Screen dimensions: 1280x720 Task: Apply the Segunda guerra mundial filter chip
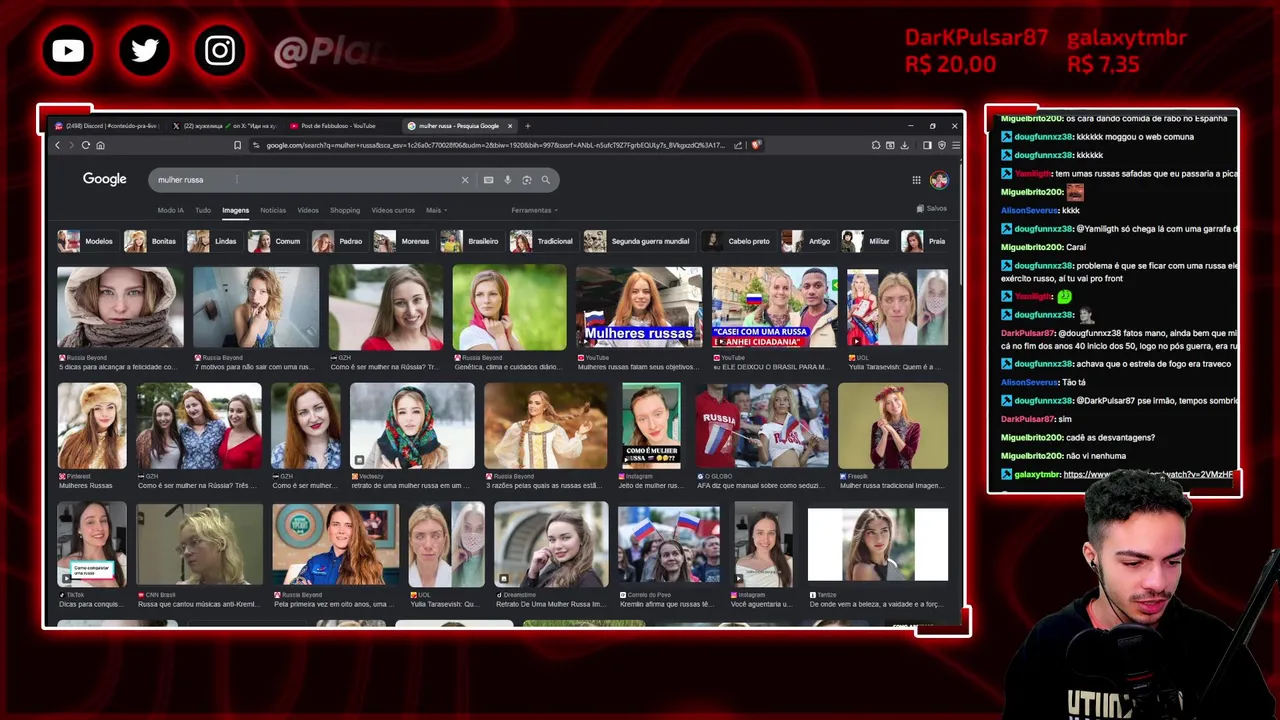click(638, 241)
